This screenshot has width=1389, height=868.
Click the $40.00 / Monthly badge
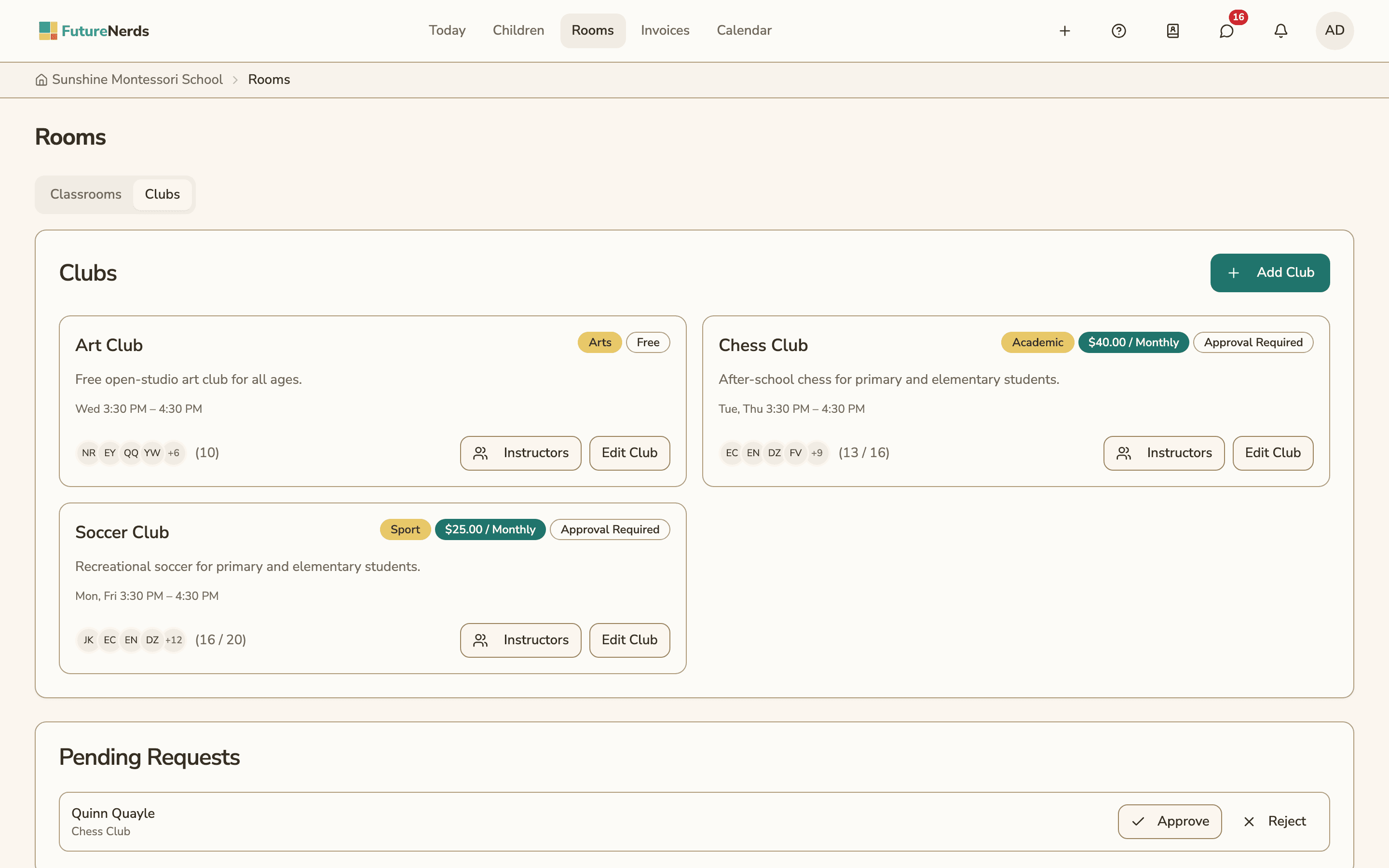click(x=1133, y=343)
